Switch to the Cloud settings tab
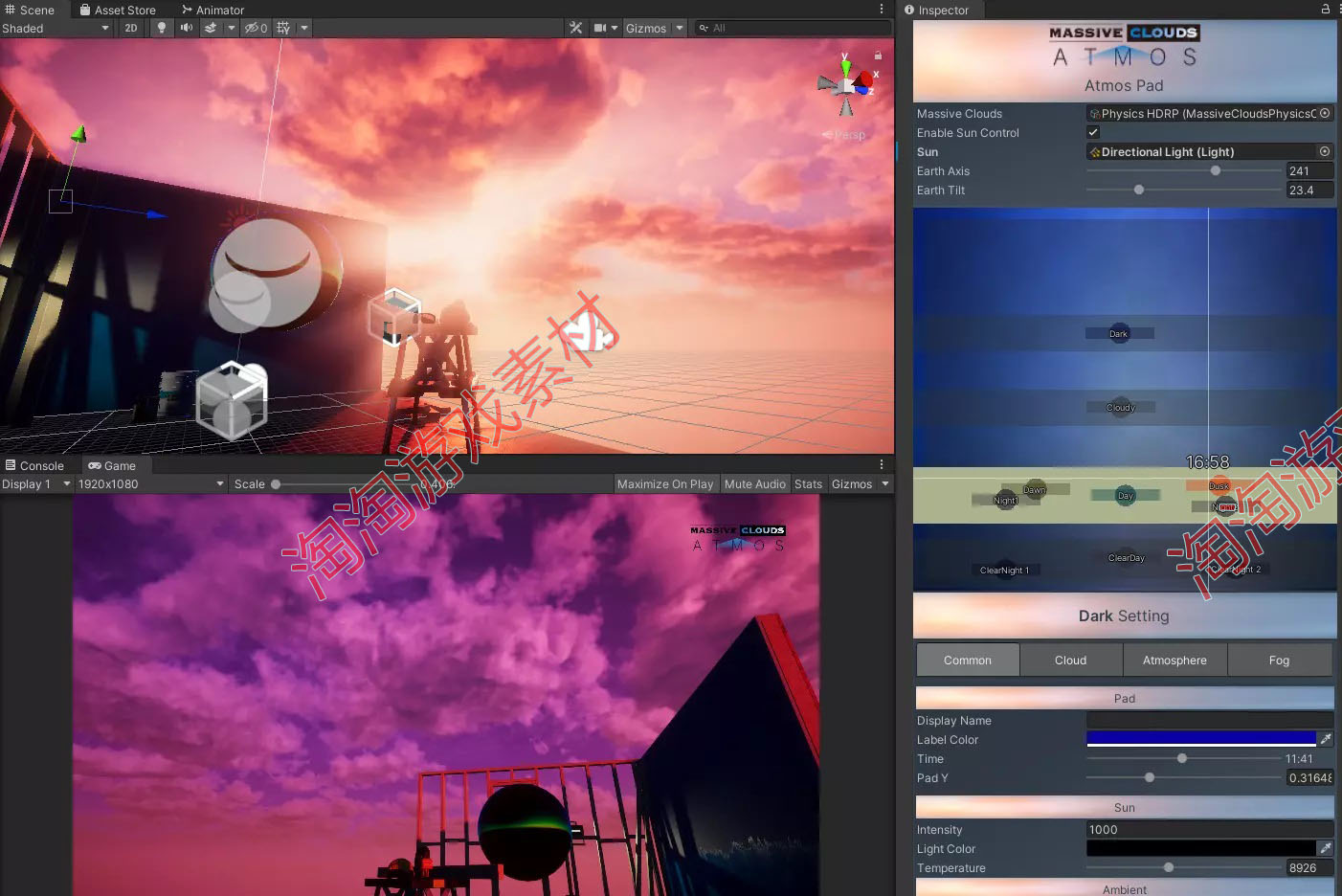 pos(1070,660)
